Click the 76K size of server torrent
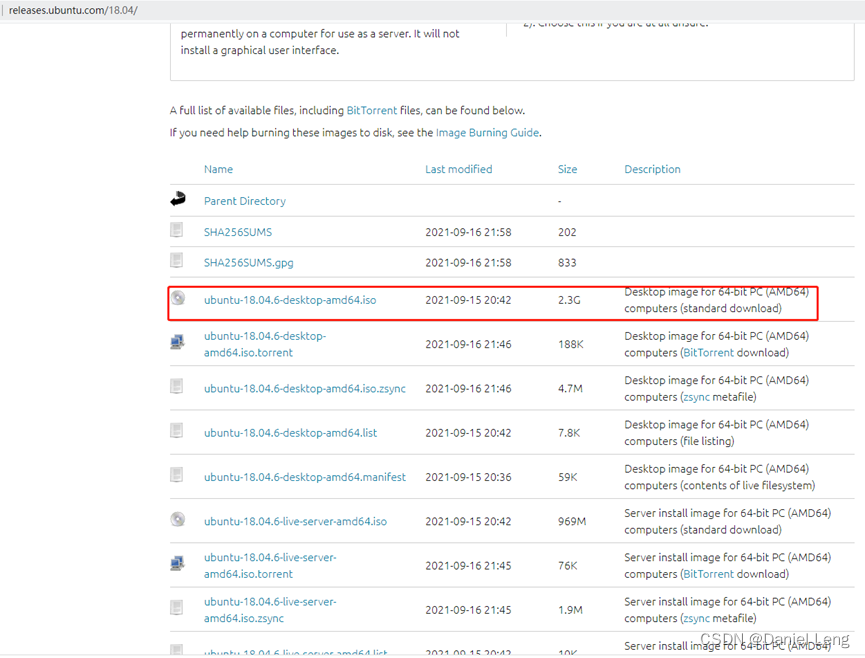 click(x=567, y=565)
